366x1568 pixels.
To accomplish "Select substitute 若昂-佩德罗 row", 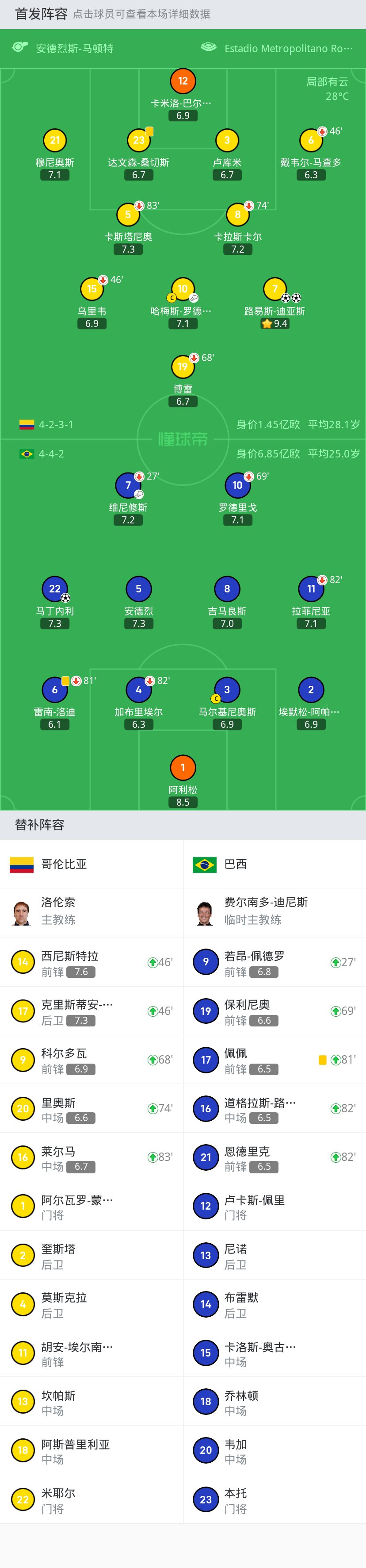I will 275,962.
